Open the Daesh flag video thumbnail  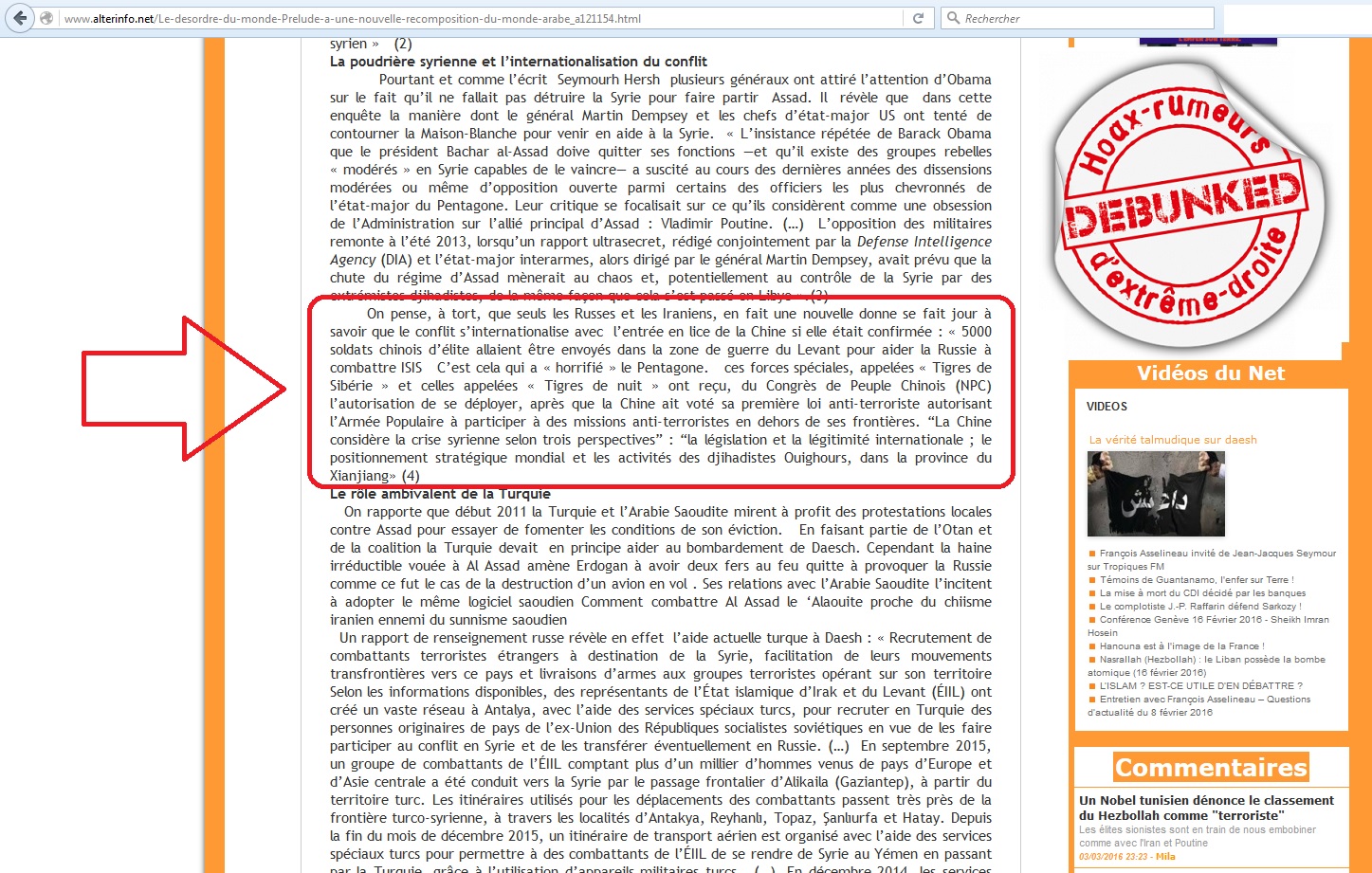click(1156, 494)
